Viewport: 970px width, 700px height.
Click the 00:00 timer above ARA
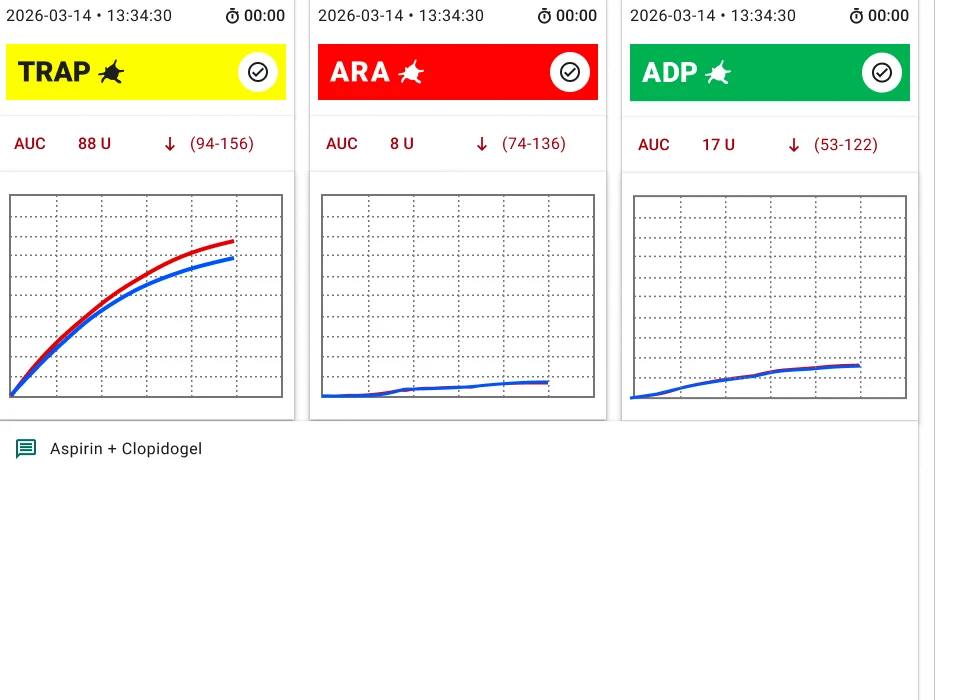click(x=577, y=16)
